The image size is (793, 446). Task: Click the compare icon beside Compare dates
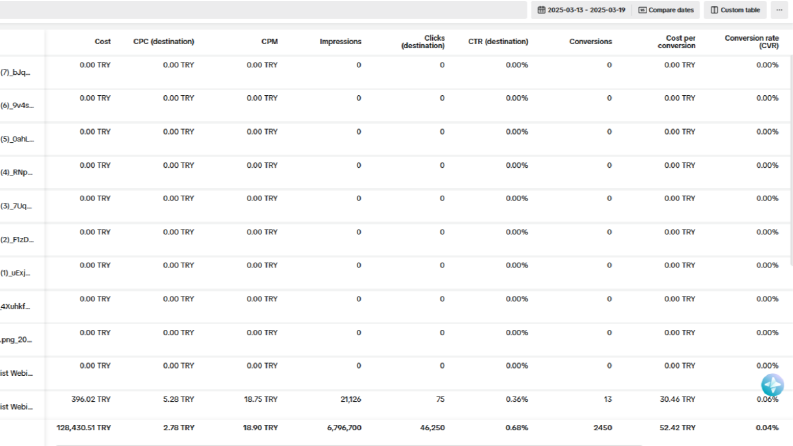point(642,10)
